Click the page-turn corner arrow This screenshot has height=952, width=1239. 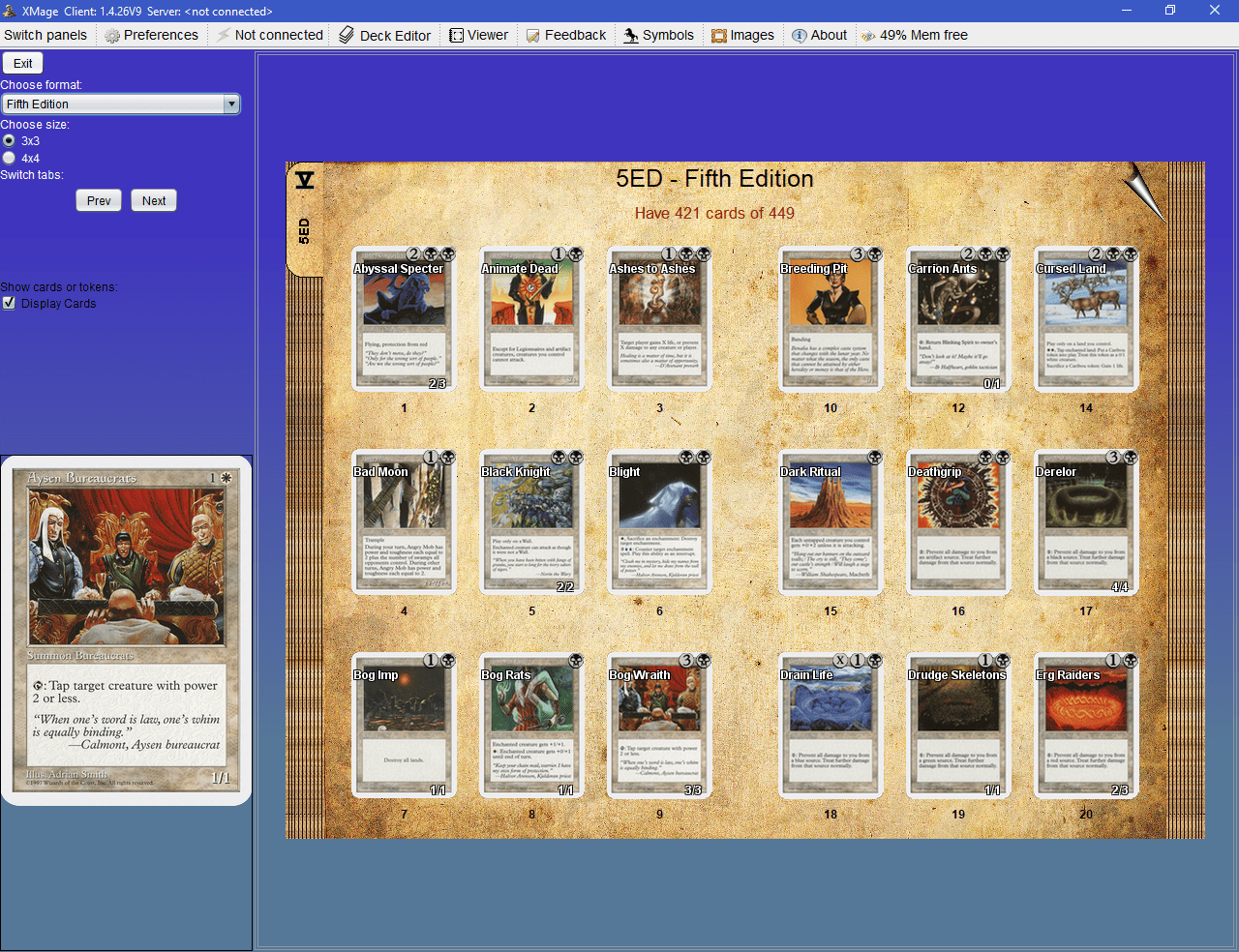click(x=1143, y=191)
